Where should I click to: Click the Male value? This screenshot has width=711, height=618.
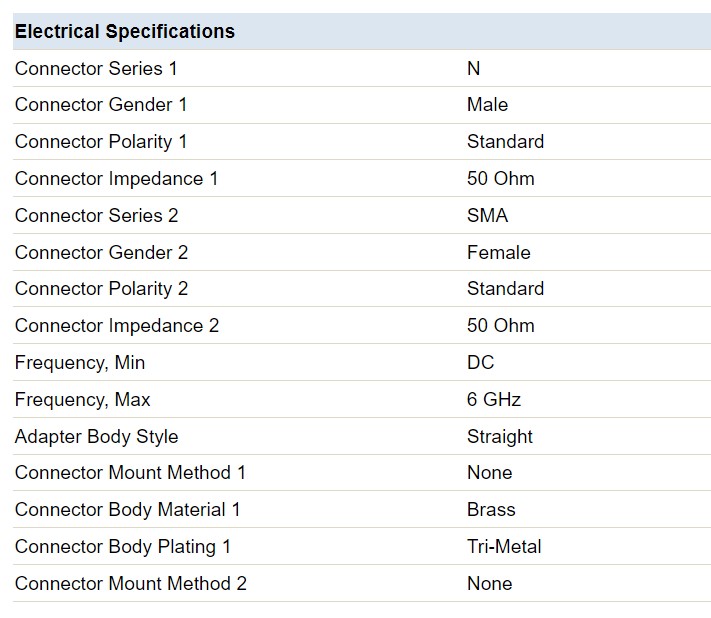(487, 105)
